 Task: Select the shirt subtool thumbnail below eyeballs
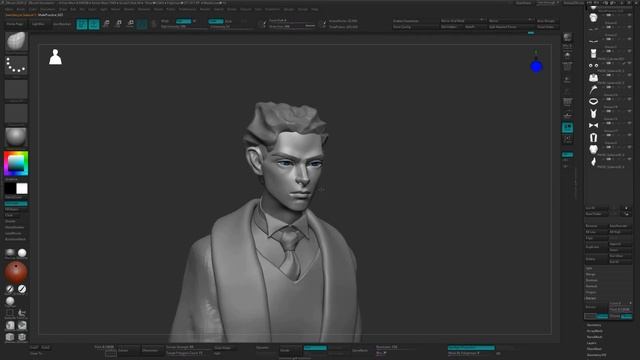click(x=593, y=78)
